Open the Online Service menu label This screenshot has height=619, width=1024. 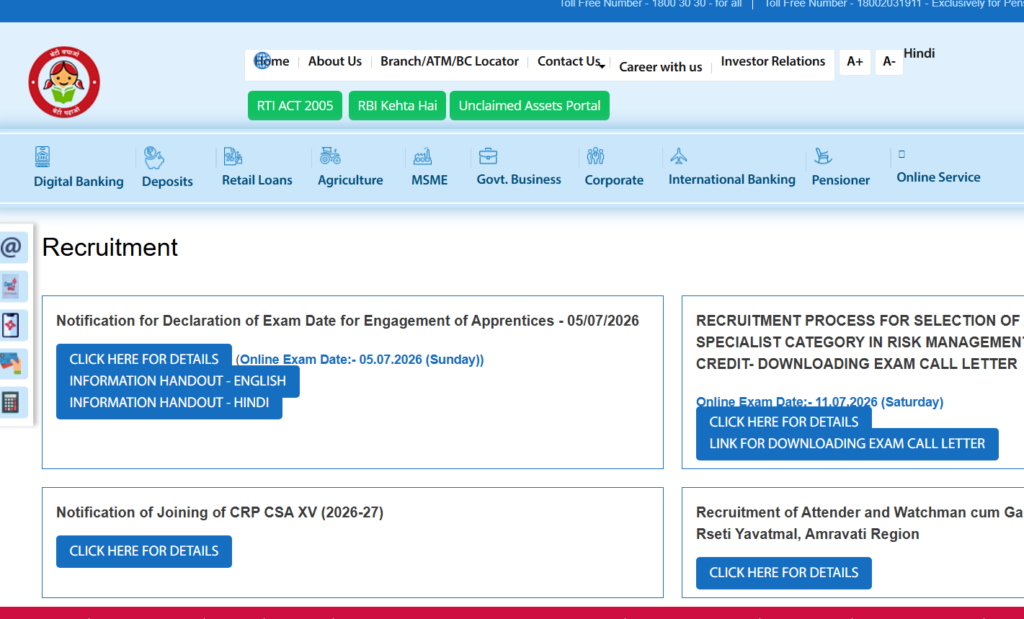click(x=938, y=177)
